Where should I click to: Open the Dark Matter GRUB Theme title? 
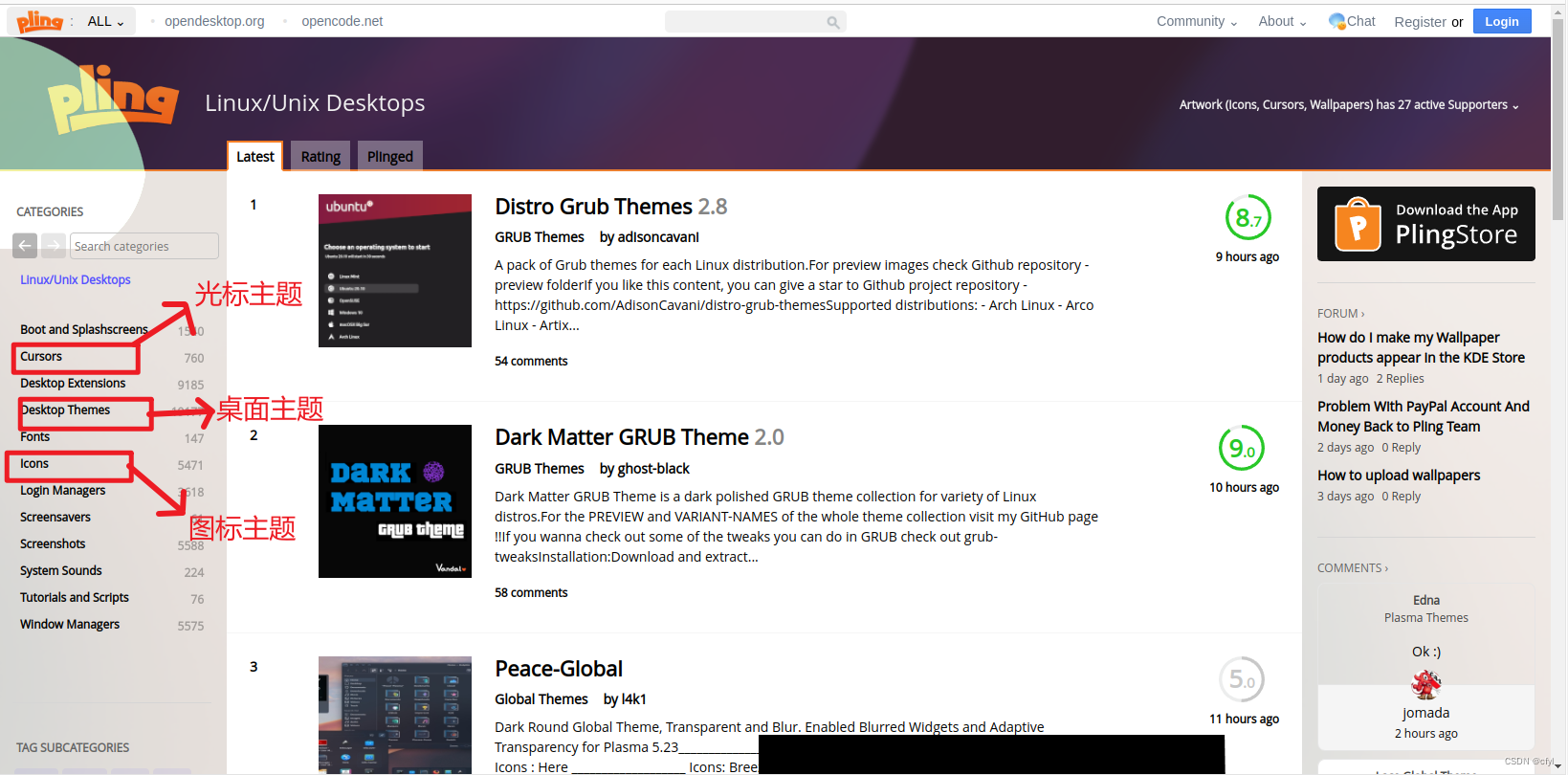point(639,437)
